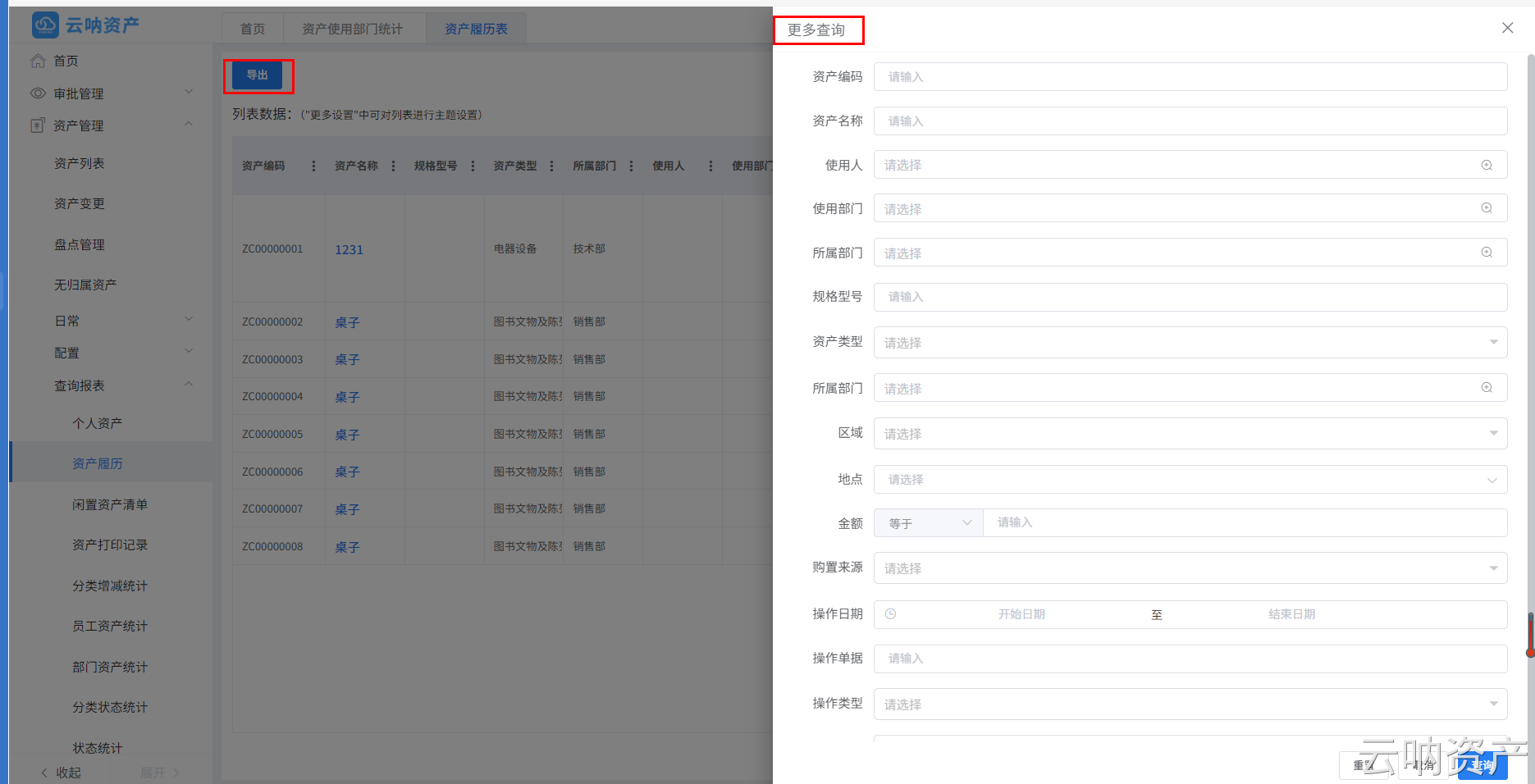This screenshot has height=784, width=1535.
Task: Click the 云呐资产 cloud logo icon
Action: point(45,25)
